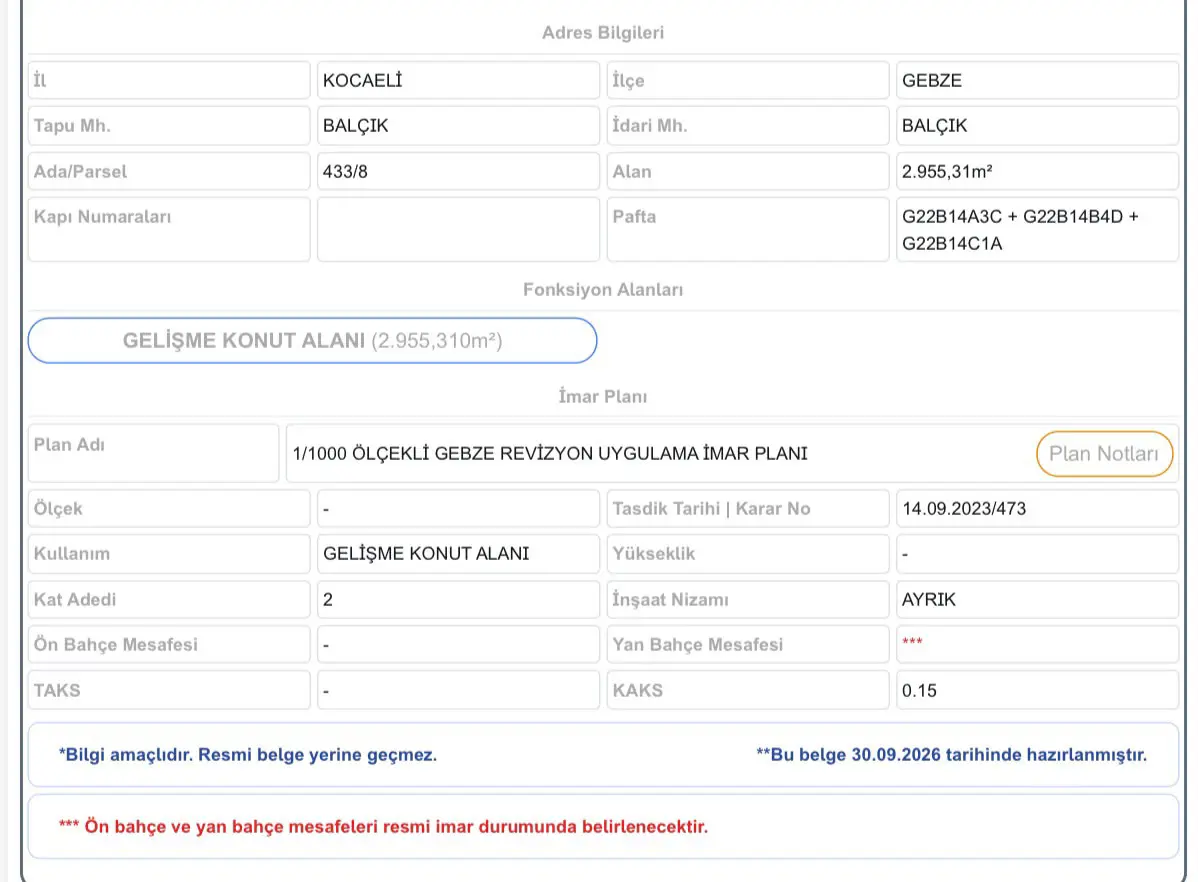The width and height of the screenshot is (1198, 882).
Task: Click the note Bilgi amaçlıdır. Resmi belge yerine geçmez.
Action: click(248, 754)
